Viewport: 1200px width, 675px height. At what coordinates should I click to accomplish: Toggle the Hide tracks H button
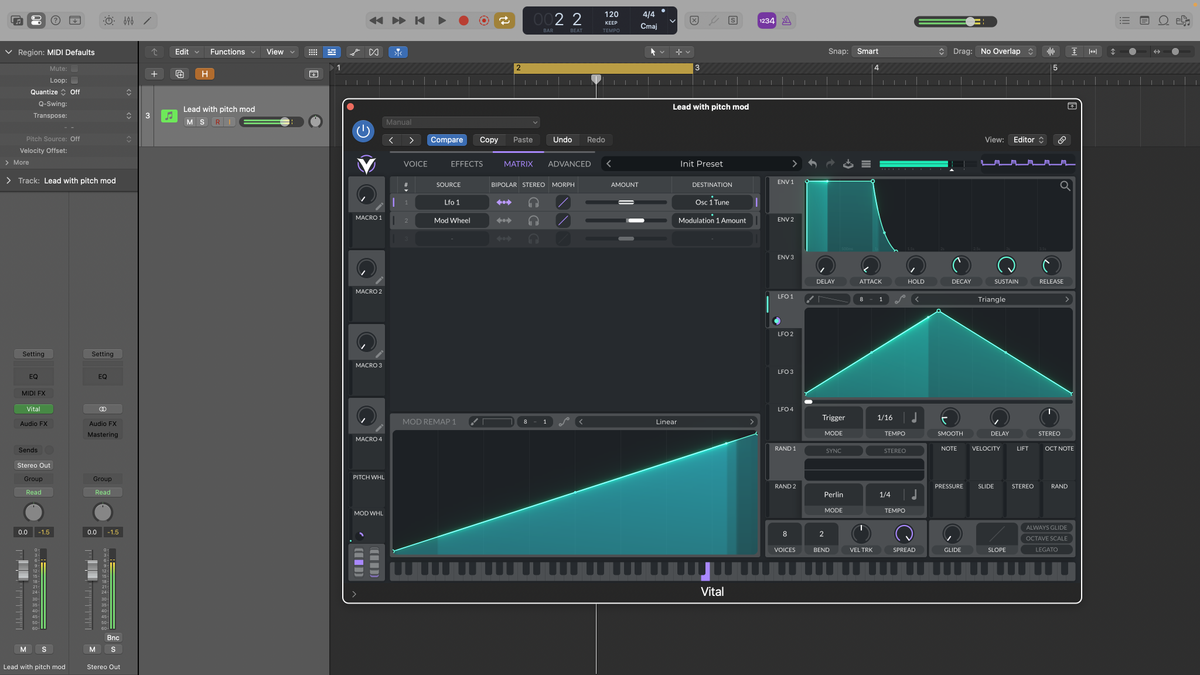coord(205,74)
